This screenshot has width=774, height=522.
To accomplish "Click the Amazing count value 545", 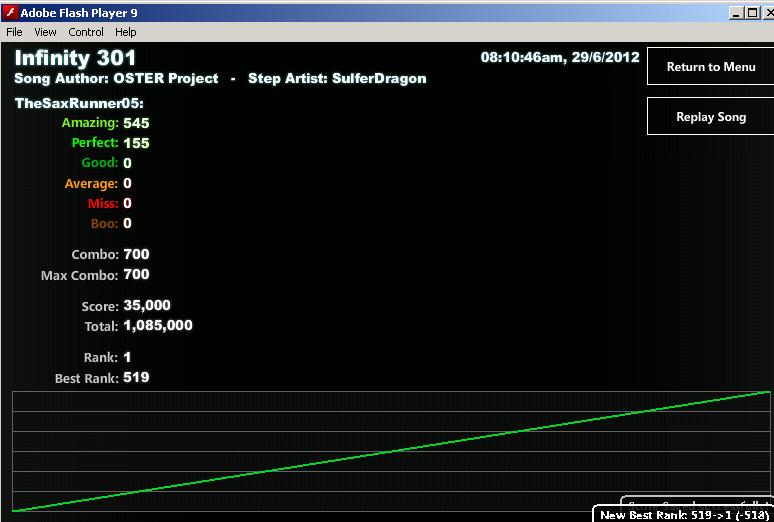I will pyautogui.click(x=136, y=123).
